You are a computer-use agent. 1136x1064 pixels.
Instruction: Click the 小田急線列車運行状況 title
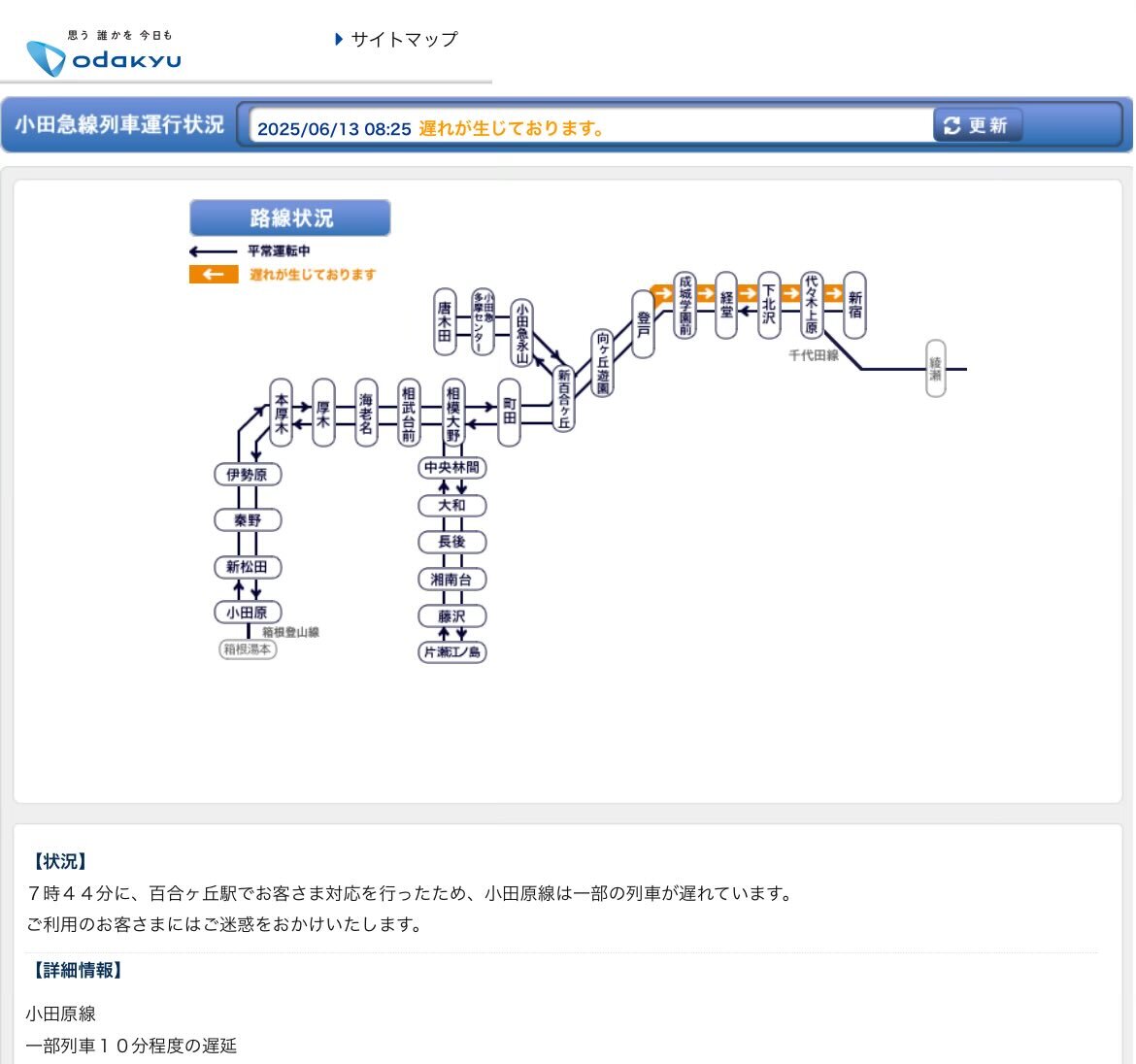(x=119, y=124)
